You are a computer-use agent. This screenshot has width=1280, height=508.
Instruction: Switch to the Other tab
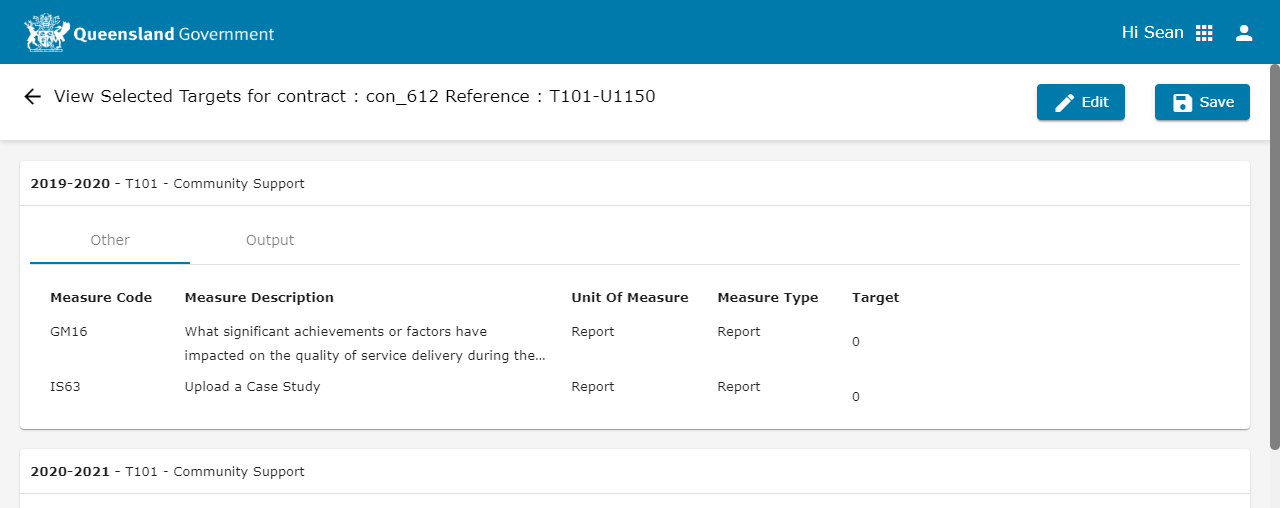[110, 240]
